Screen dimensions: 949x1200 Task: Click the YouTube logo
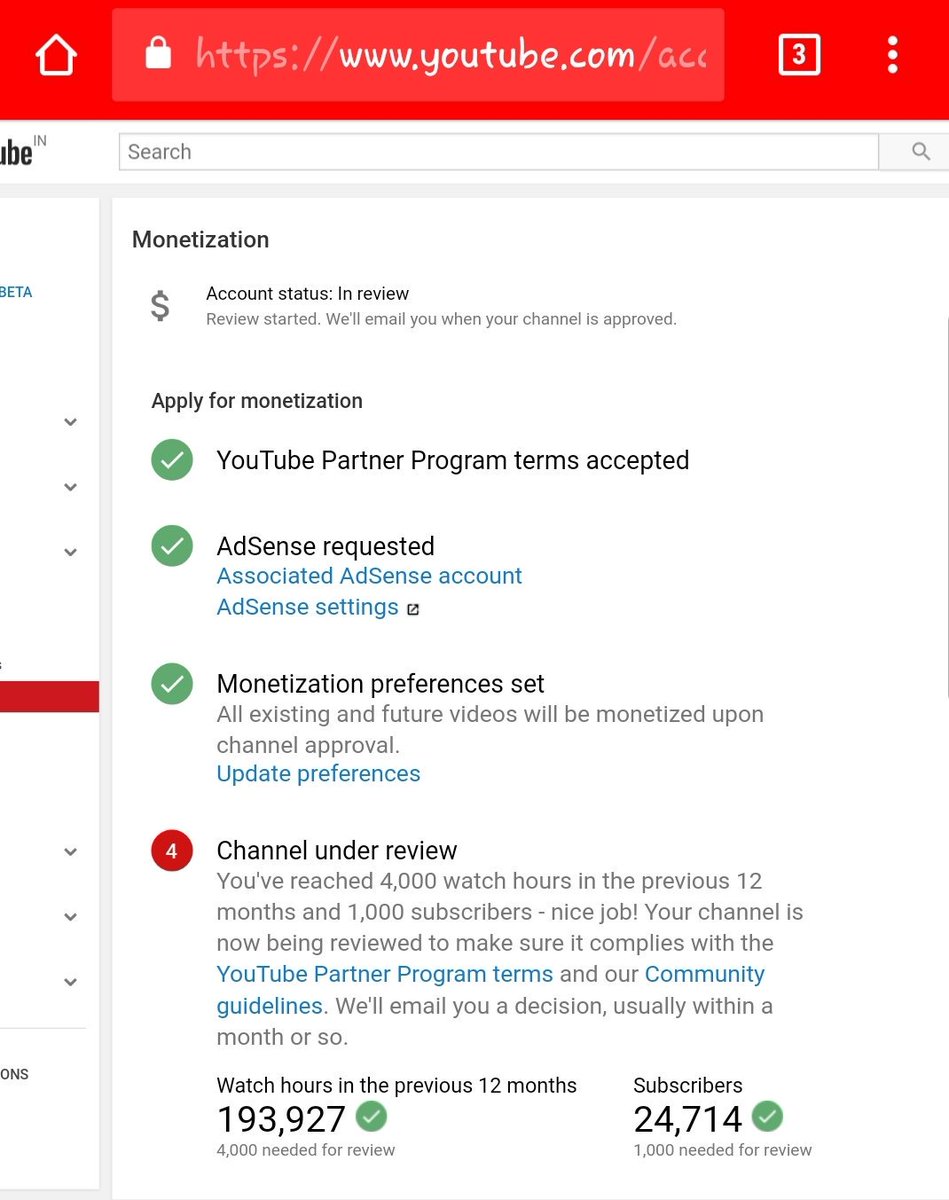click(x=22, y=151)
